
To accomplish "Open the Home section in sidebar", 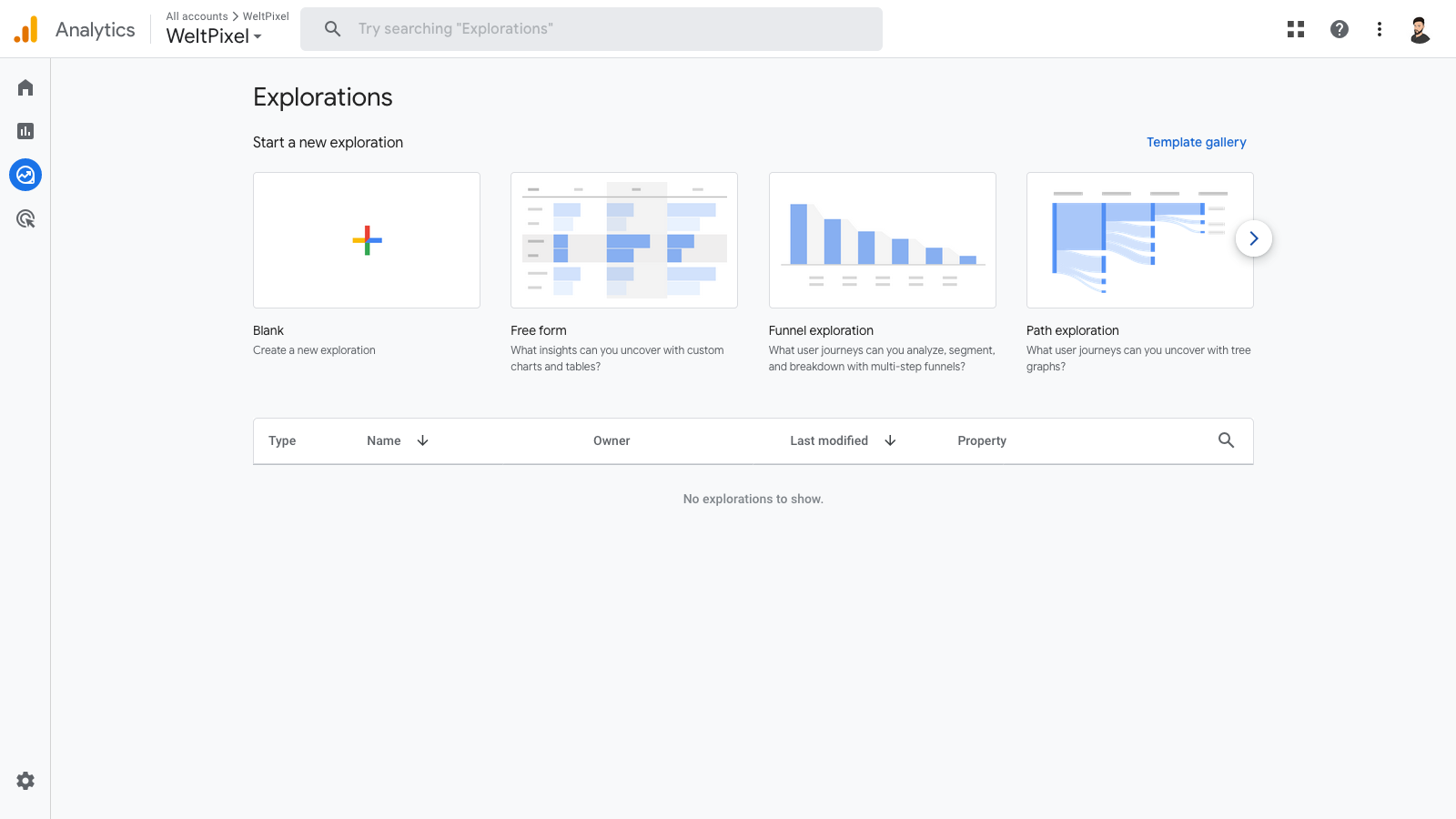I will [x=25, y=87].
